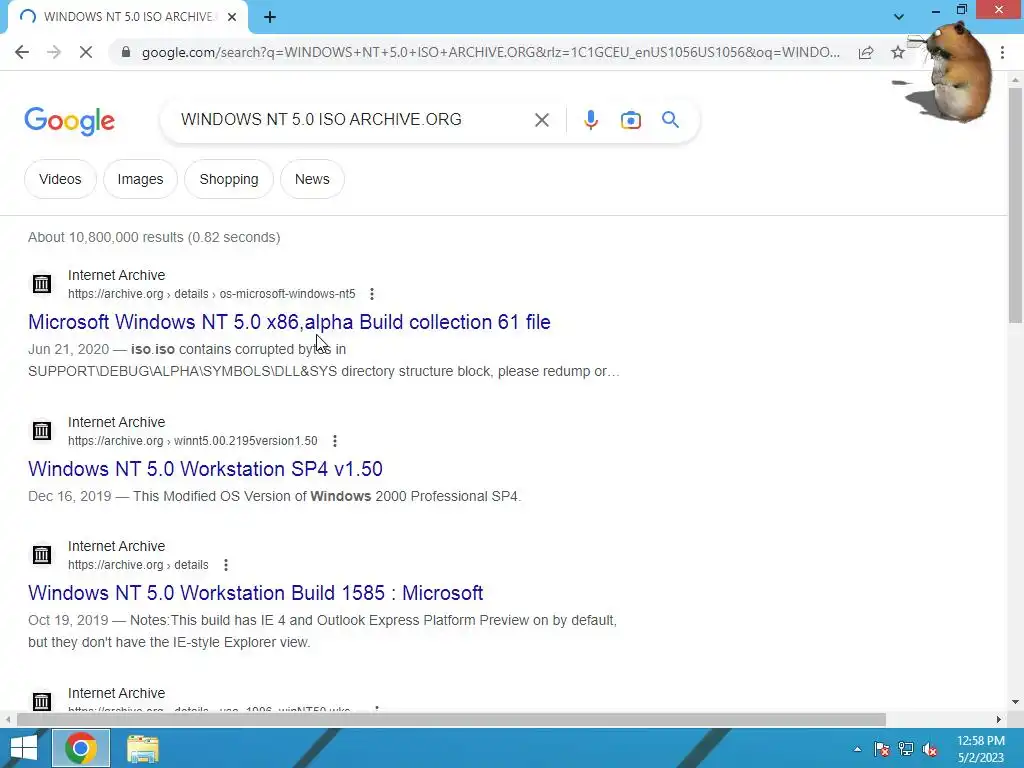The image size is (1024, 768).
Task: Click archive.org favicon of first result
Action: (x=42, y=284)
